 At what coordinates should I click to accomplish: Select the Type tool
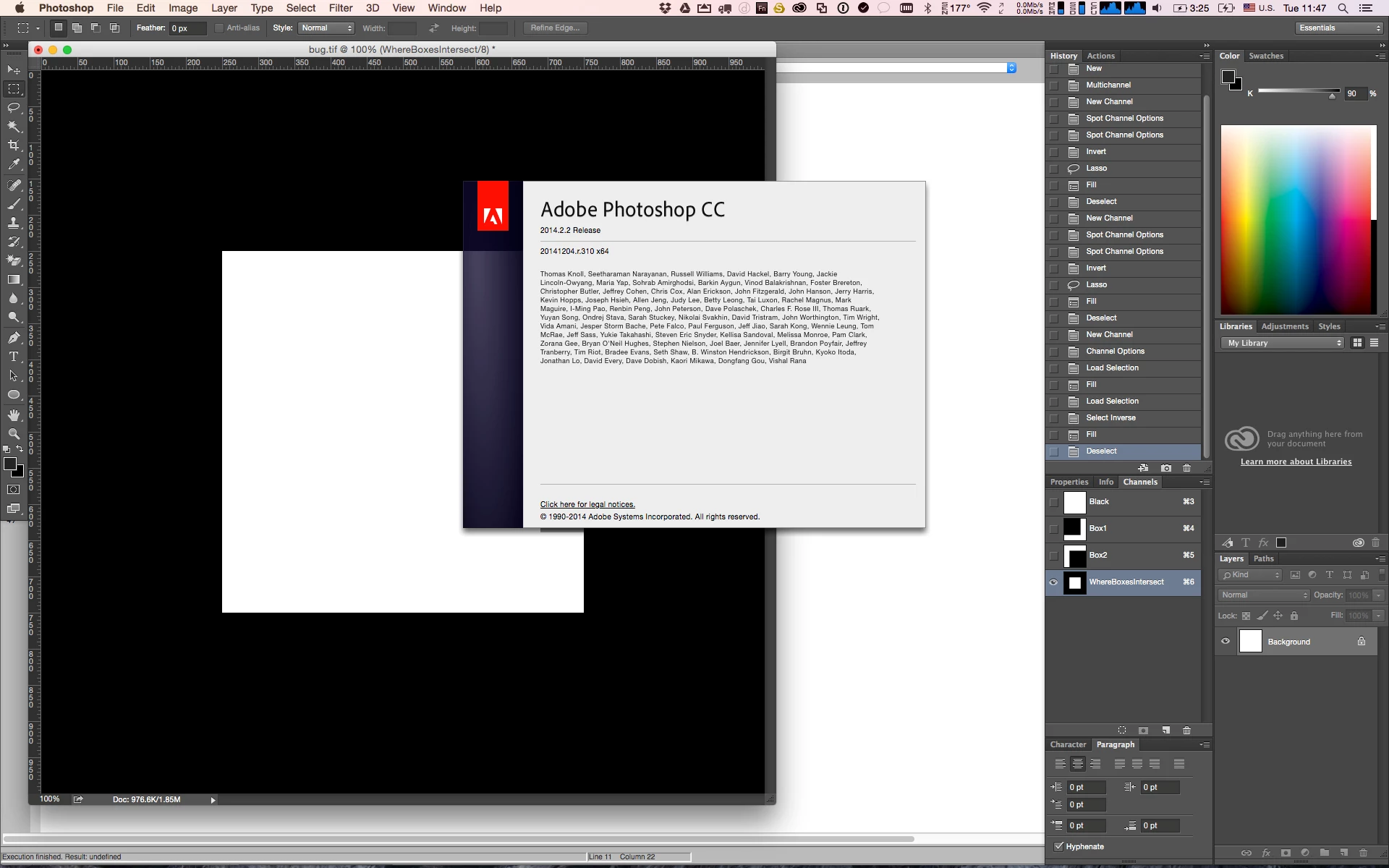(x=14, y=357)
